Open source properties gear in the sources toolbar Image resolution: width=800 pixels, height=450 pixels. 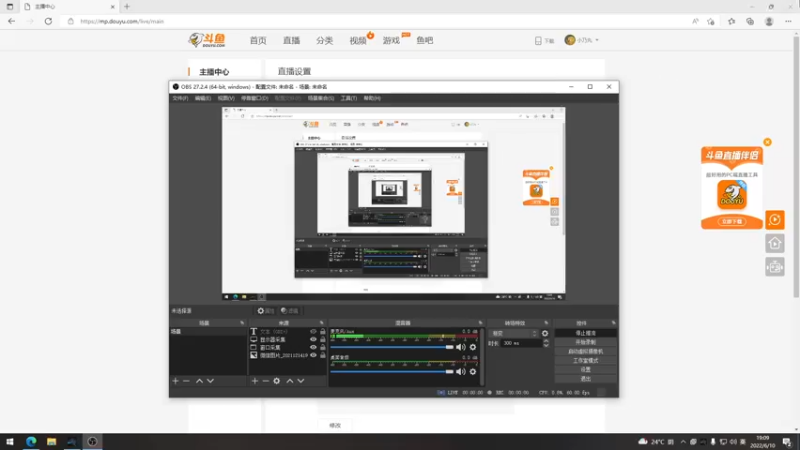(277, 381)
